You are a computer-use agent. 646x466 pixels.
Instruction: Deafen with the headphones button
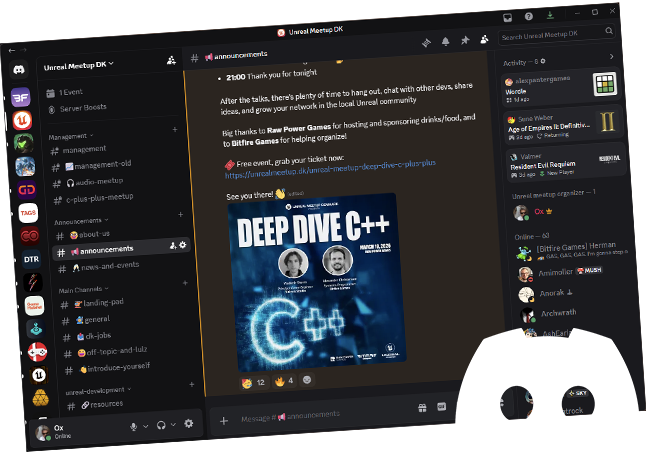click(x=161, y=425)
